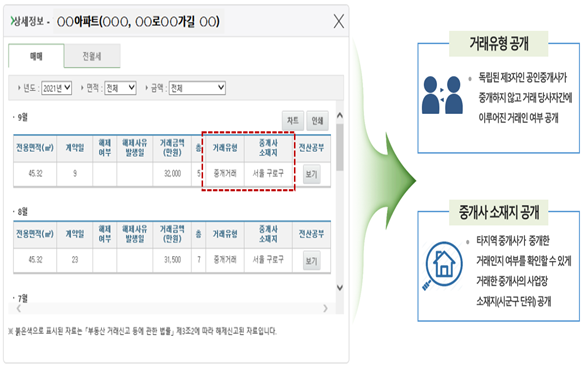Click 서울 구로구 cell in 9월 row
Viewport: 586px width, 369px height.
click(x=268, y=173)
